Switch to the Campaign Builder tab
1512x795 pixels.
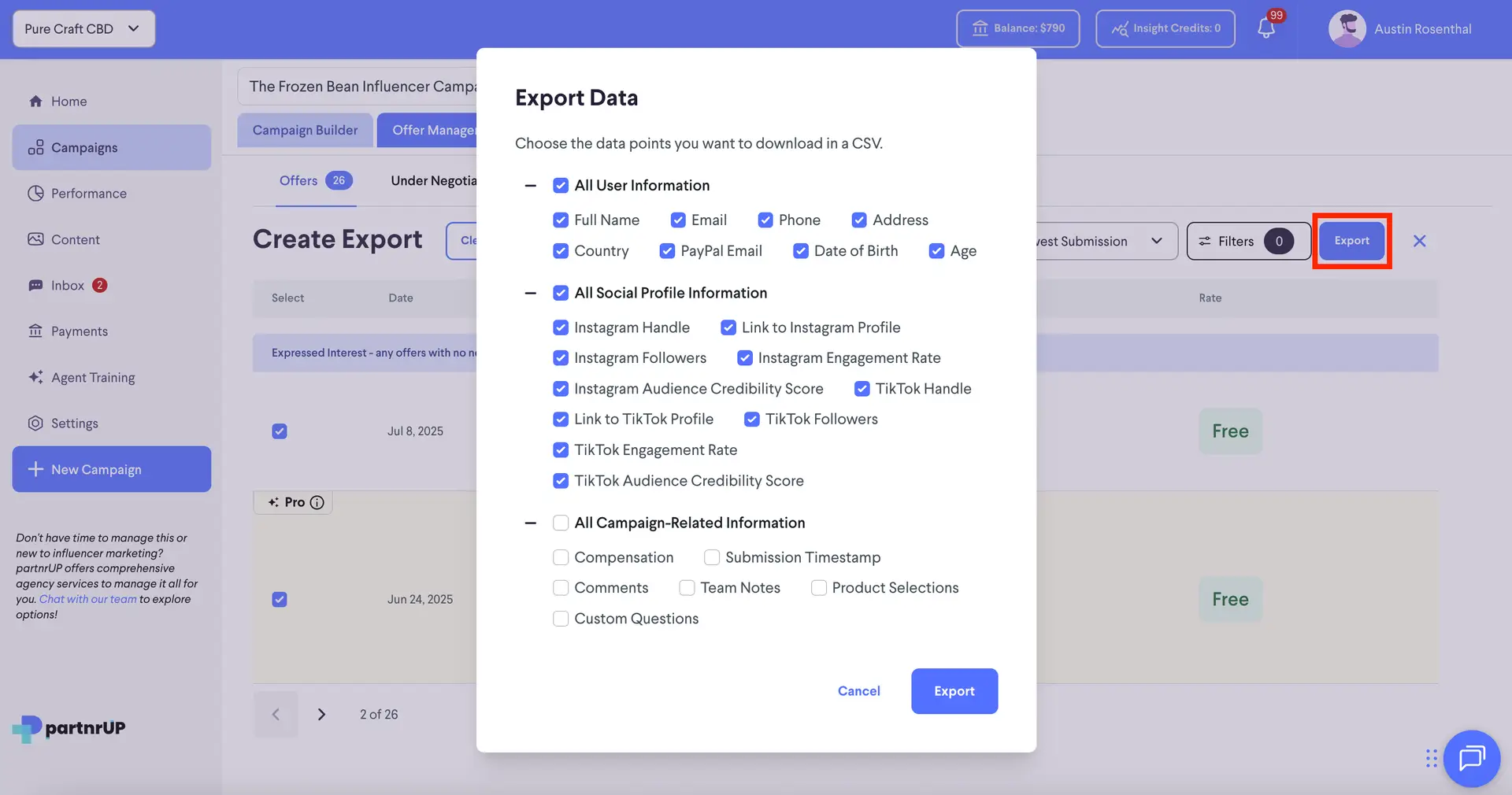[x=305, y=129]
